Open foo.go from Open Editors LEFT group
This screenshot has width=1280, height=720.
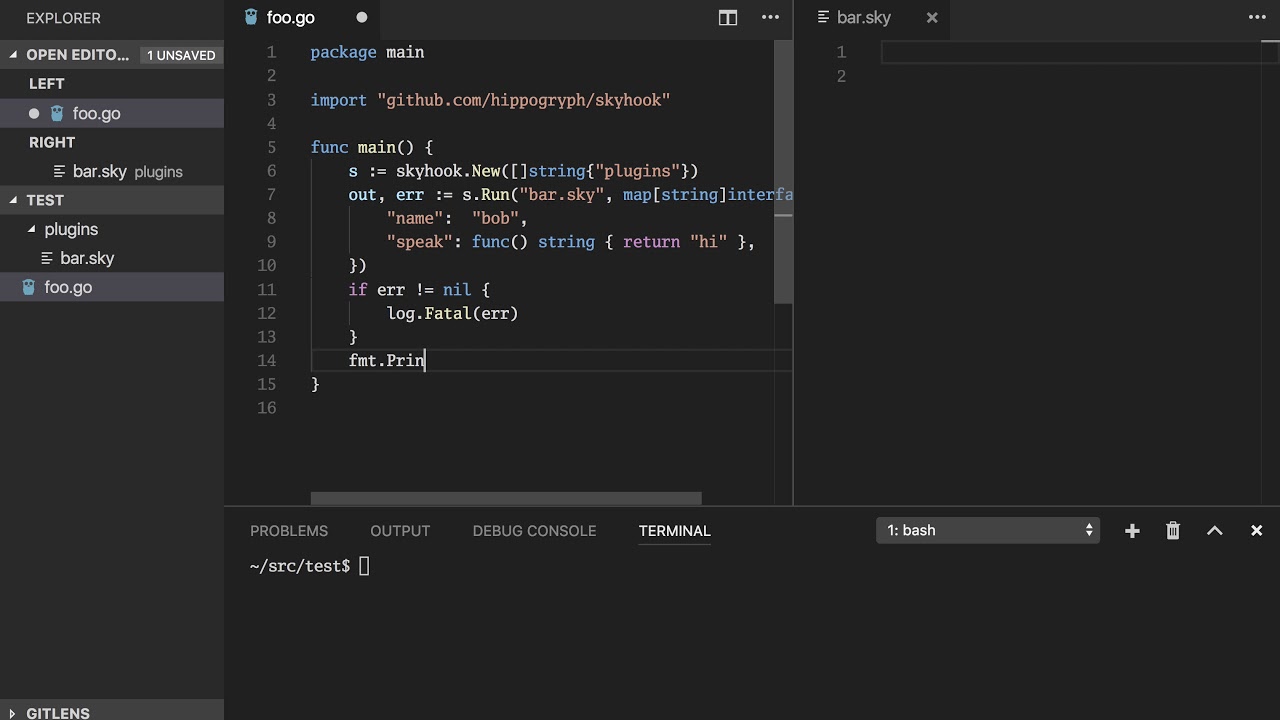coord(112,113)
